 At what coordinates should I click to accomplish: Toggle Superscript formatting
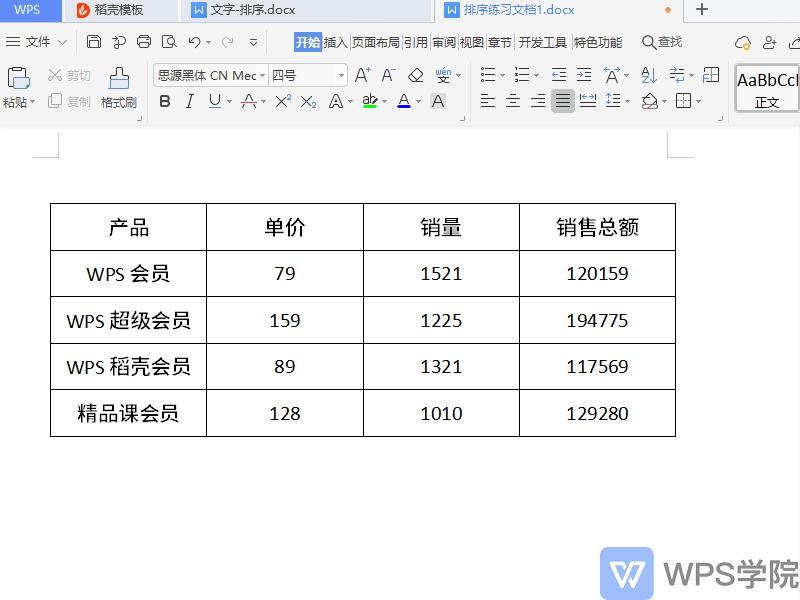[283, 102]
